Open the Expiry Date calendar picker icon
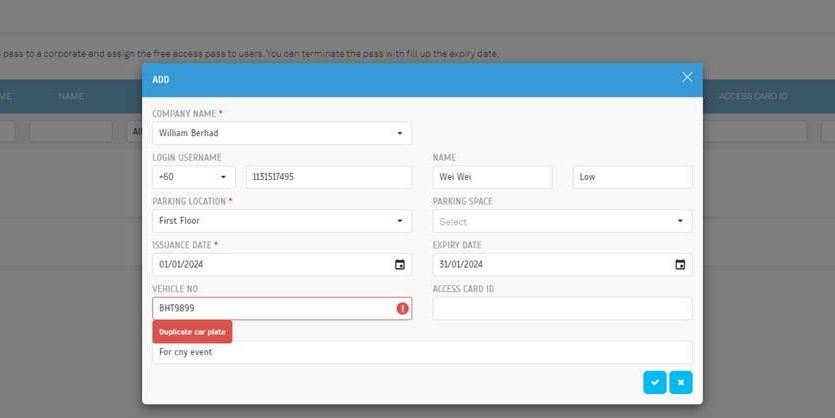This screenshot has width=835, height=418. pyautogui.click(x=680, y=265)
